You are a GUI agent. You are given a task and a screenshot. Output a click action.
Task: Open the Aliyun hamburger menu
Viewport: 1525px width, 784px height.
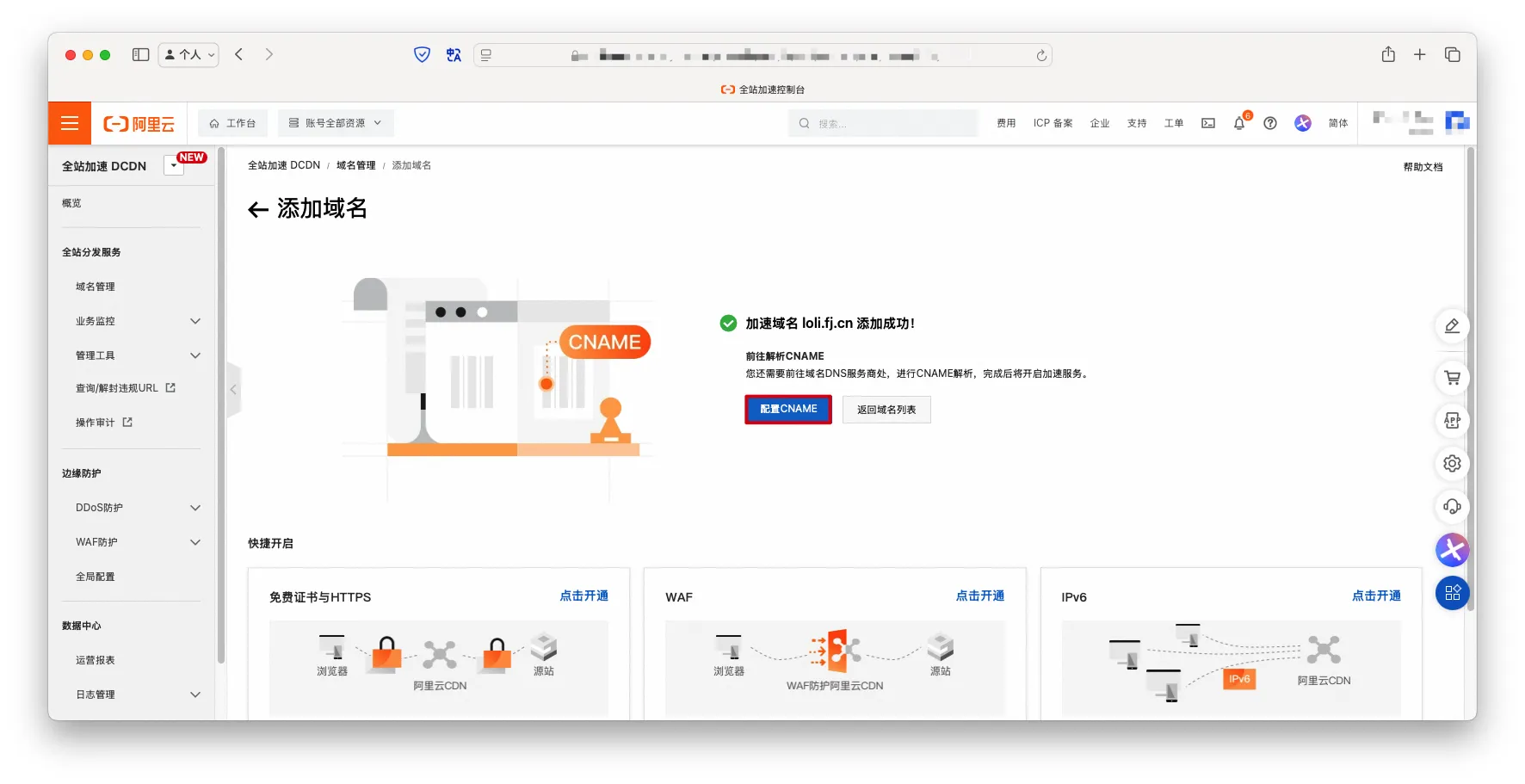point(70,123)
